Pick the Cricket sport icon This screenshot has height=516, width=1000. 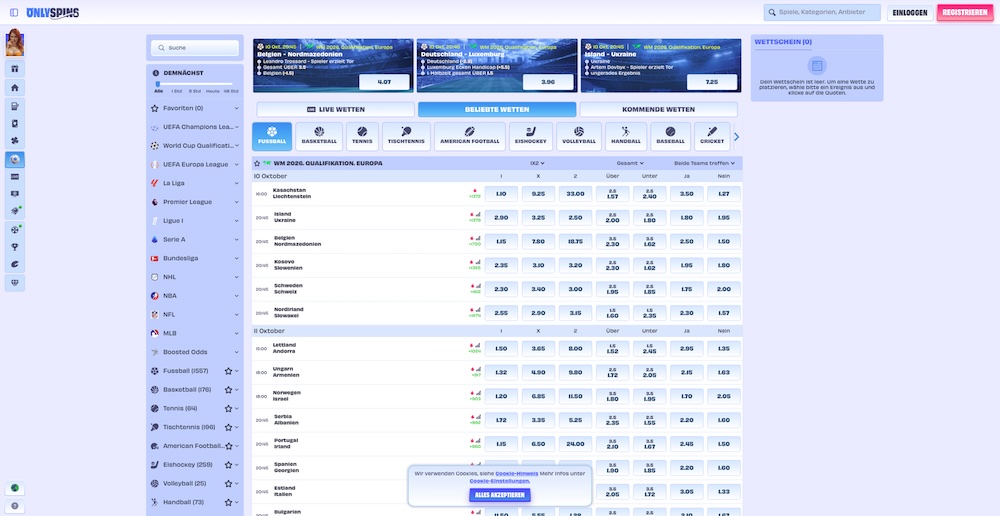tap(712, 136)
